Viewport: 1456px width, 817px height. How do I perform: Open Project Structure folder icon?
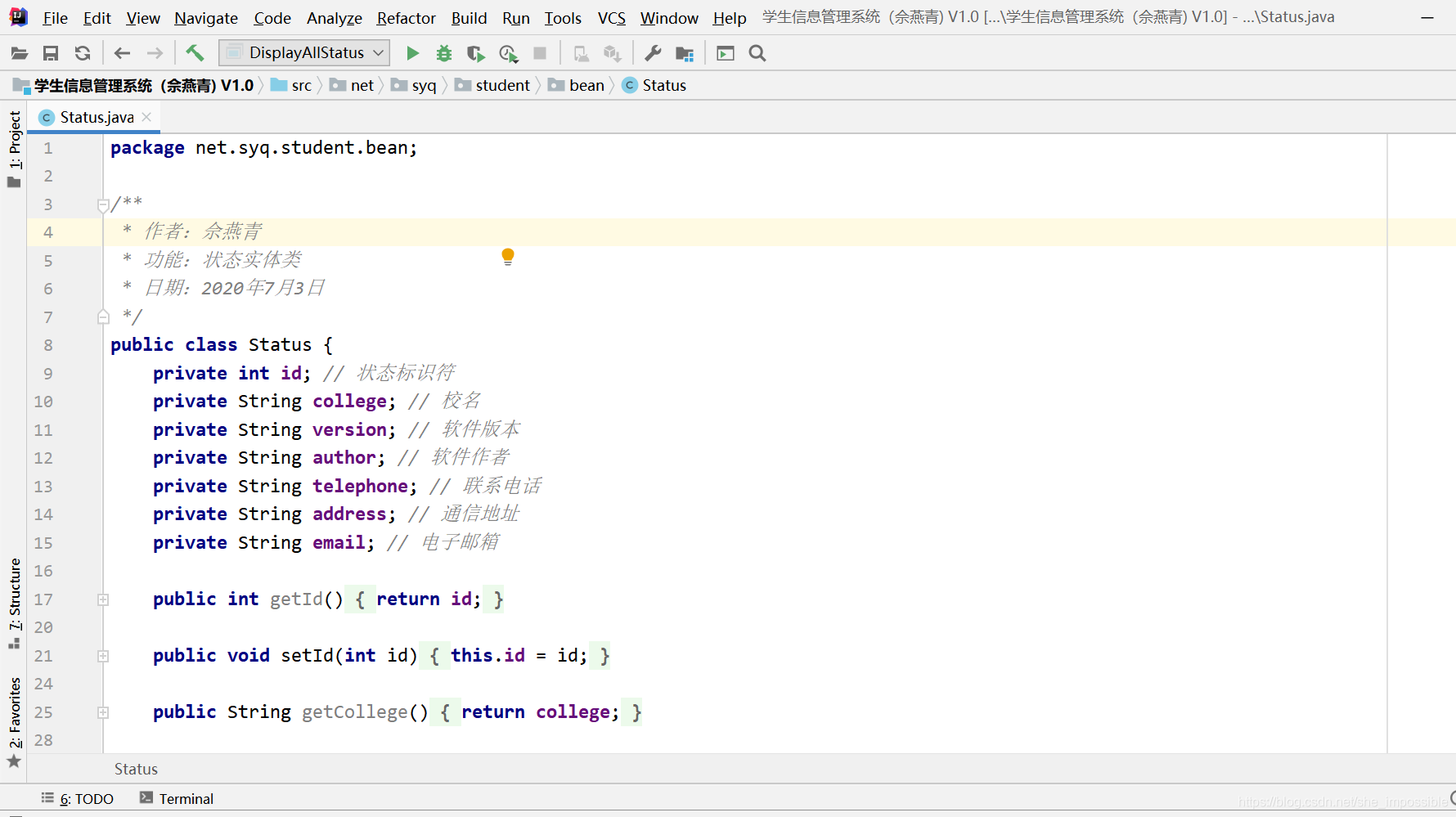point(685,54)
